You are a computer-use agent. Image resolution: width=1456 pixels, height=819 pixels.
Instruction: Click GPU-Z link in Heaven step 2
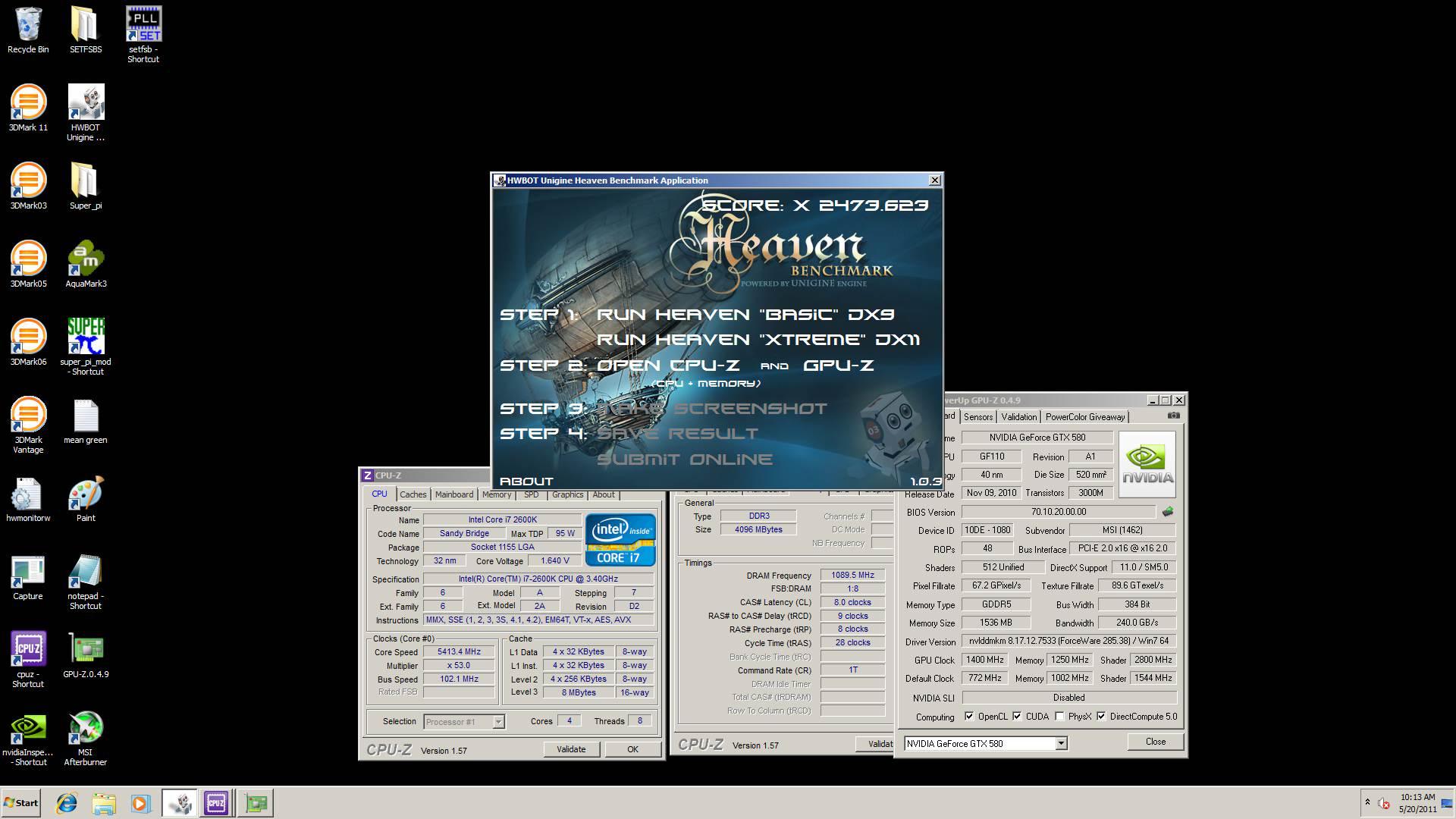click(839, 366)
